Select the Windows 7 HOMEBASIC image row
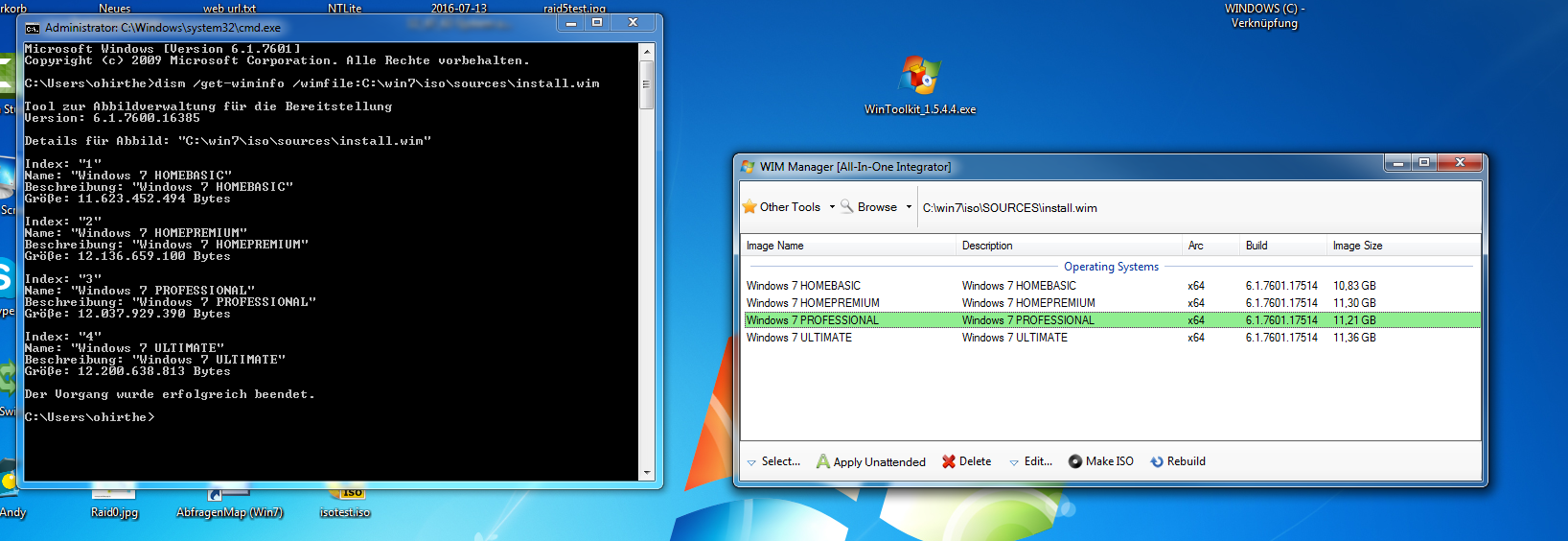 pos(1112,286)
